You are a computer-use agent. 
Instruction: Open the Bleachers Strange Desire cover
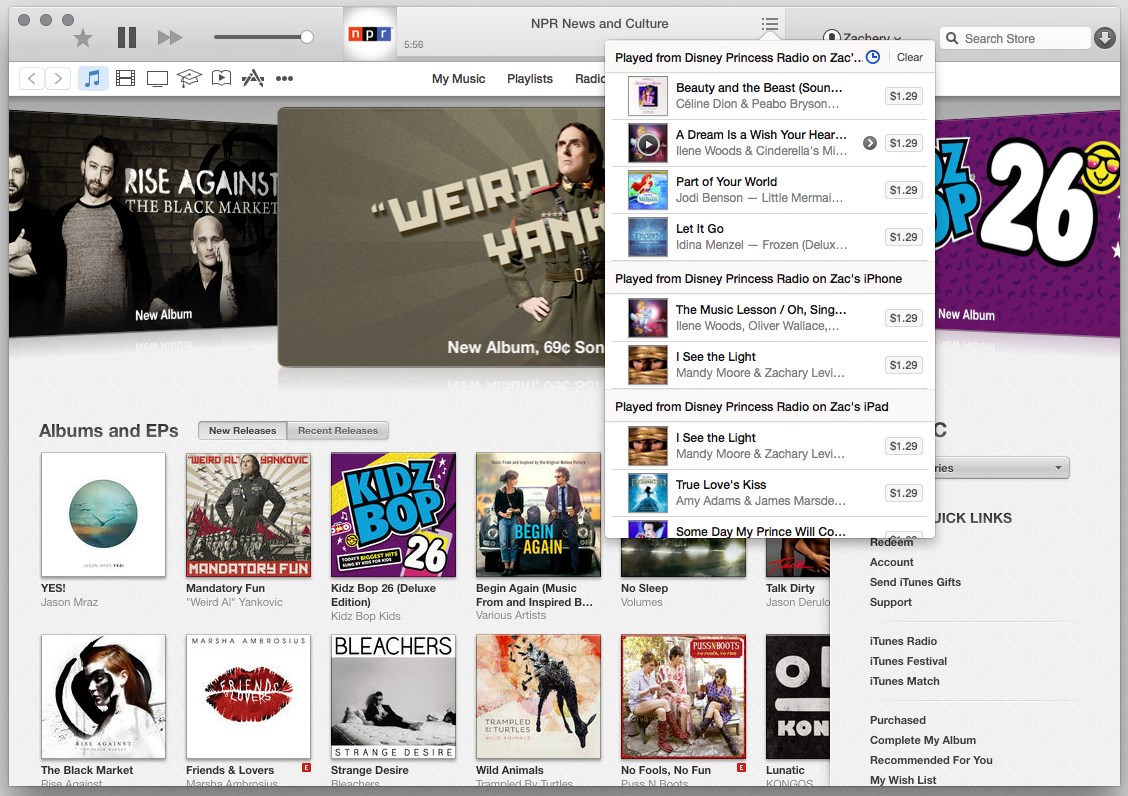click(x=394, y=697)
